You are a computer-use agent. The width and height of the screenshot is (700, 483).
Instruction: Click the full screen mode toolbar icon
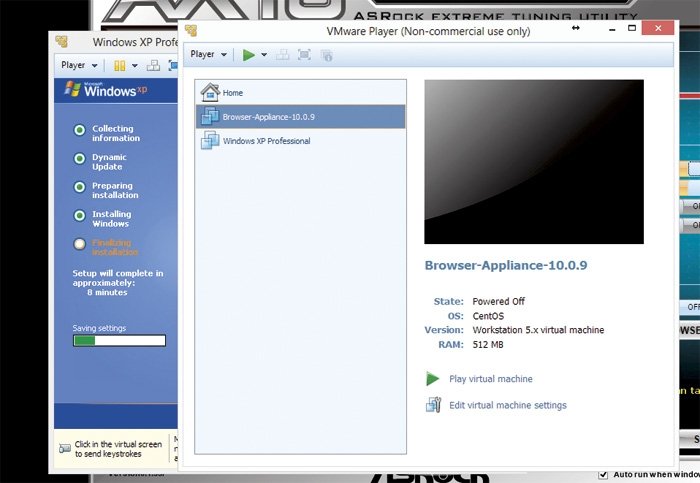[304, 55]
